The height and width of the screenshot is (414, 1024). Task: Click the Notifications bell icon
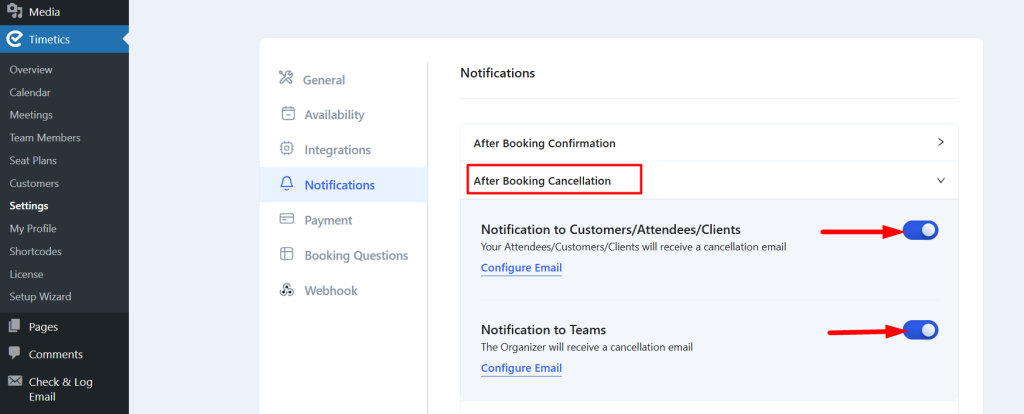287,184
